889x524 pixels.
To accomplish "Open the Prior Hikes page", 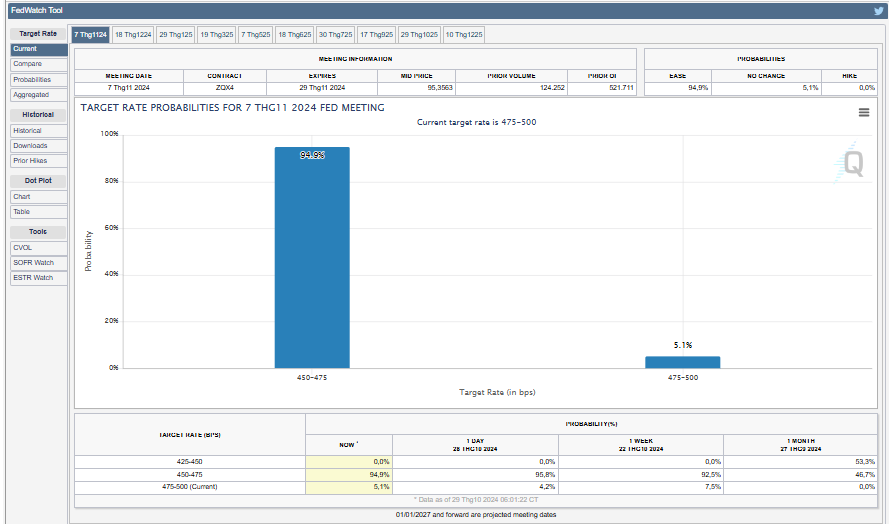I will coord(38,161).
